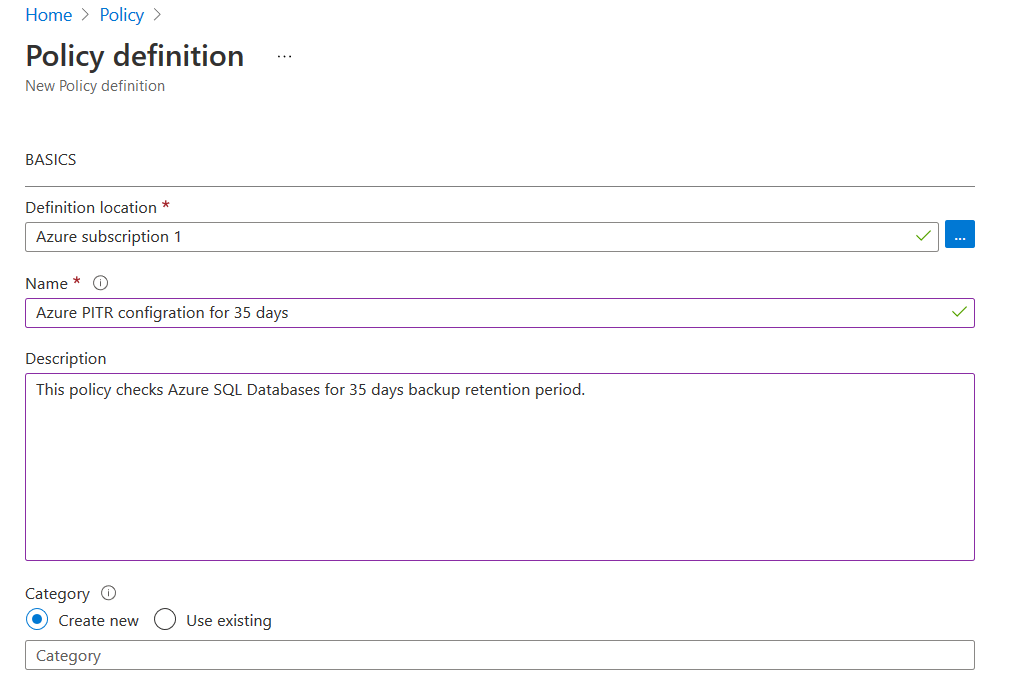1022x685 pixels.
Task: Open the blue definition location picker button
Action: [x=960, y=236]
